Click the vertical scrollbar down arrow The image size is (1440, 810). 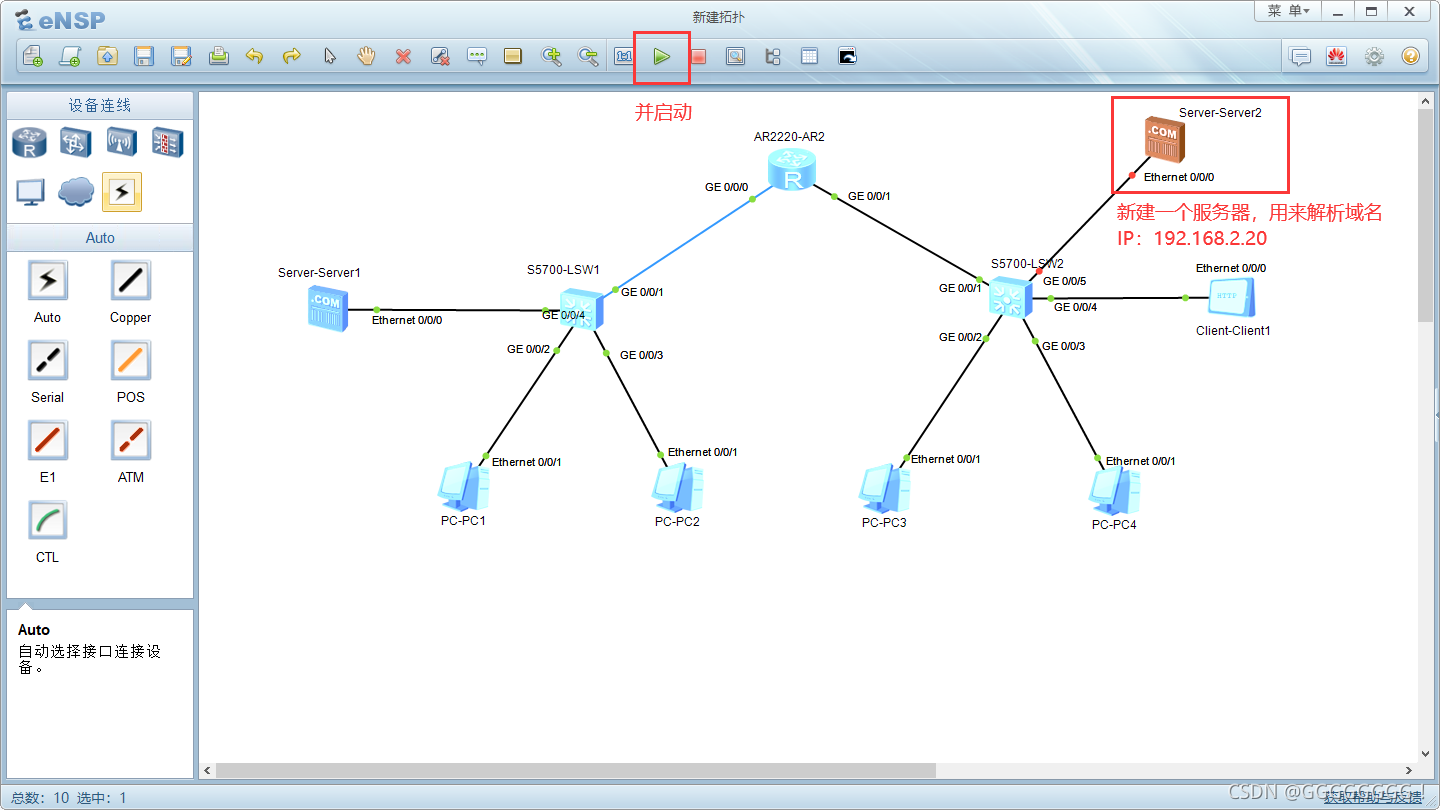1425,754
